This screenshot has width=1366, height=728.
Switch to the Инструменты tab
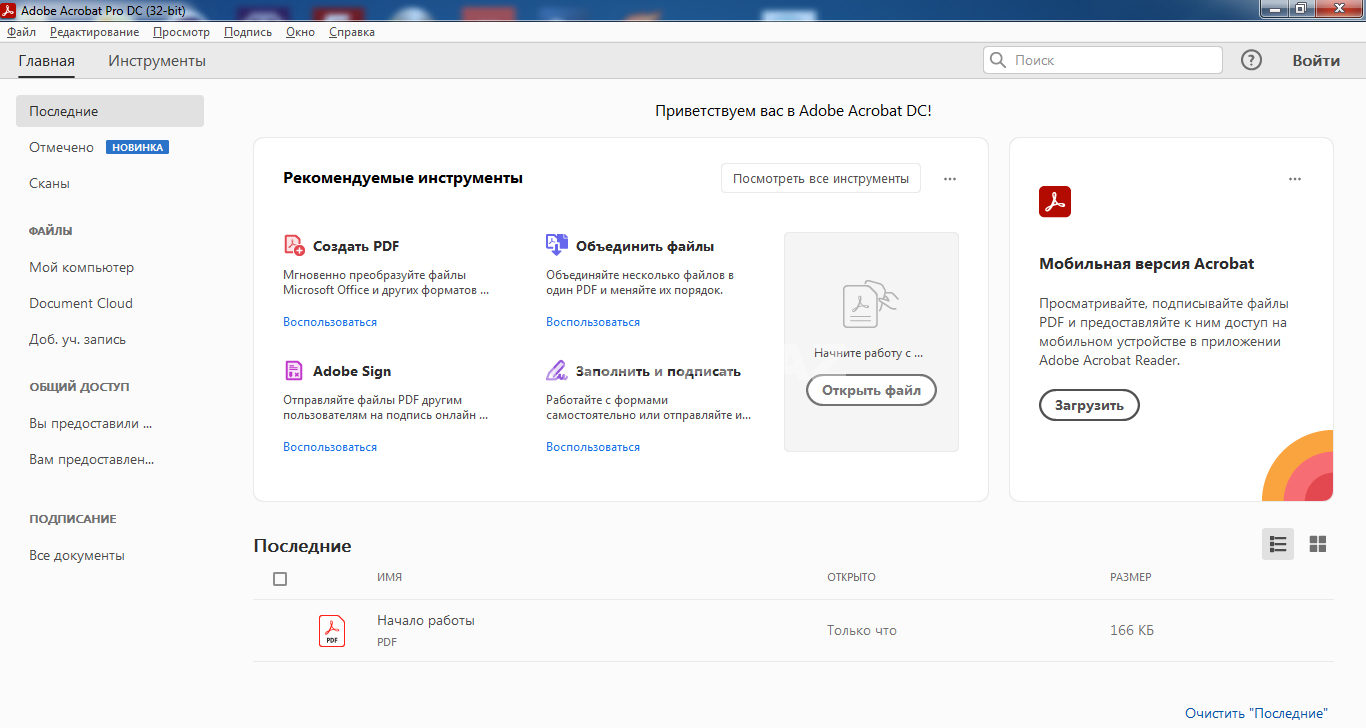click(157, 60)
